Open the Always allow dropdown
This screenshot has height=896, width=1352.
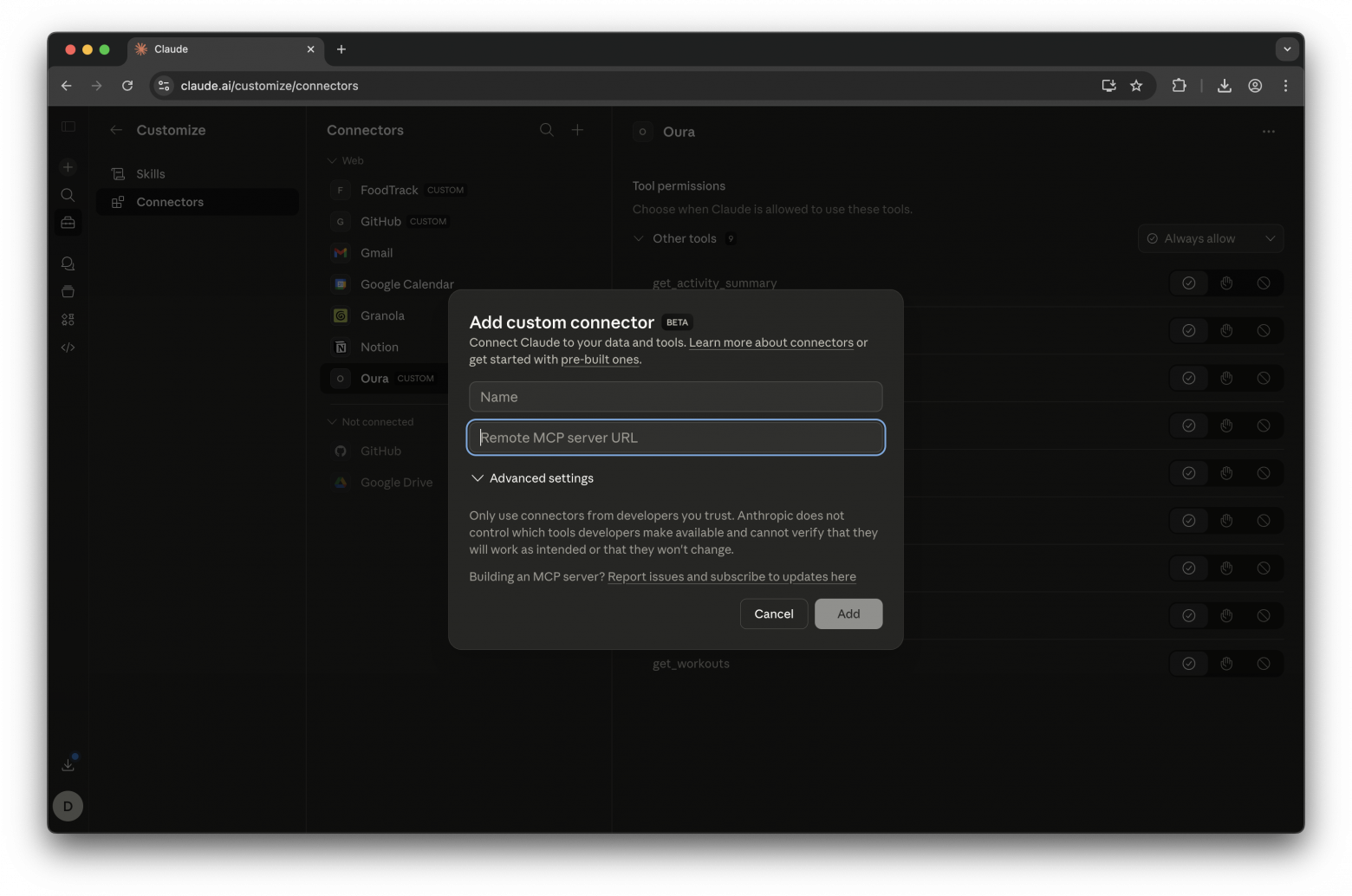(x=1210, y=238)
